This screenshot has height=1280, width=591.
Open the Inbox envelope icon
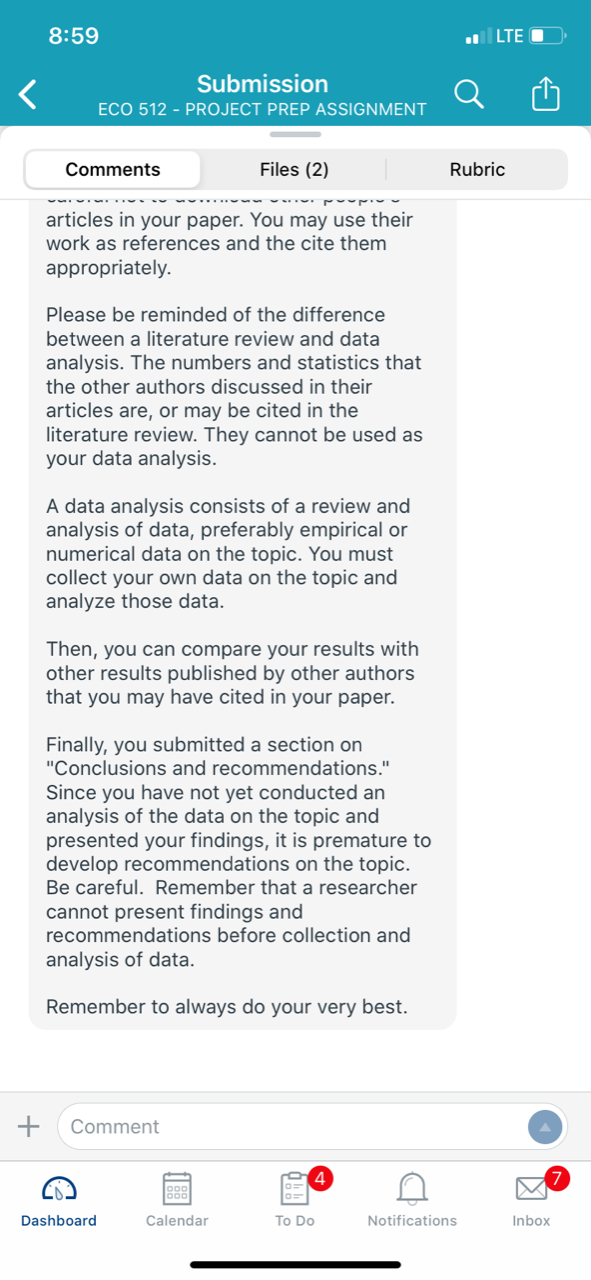coord(532,1189)
